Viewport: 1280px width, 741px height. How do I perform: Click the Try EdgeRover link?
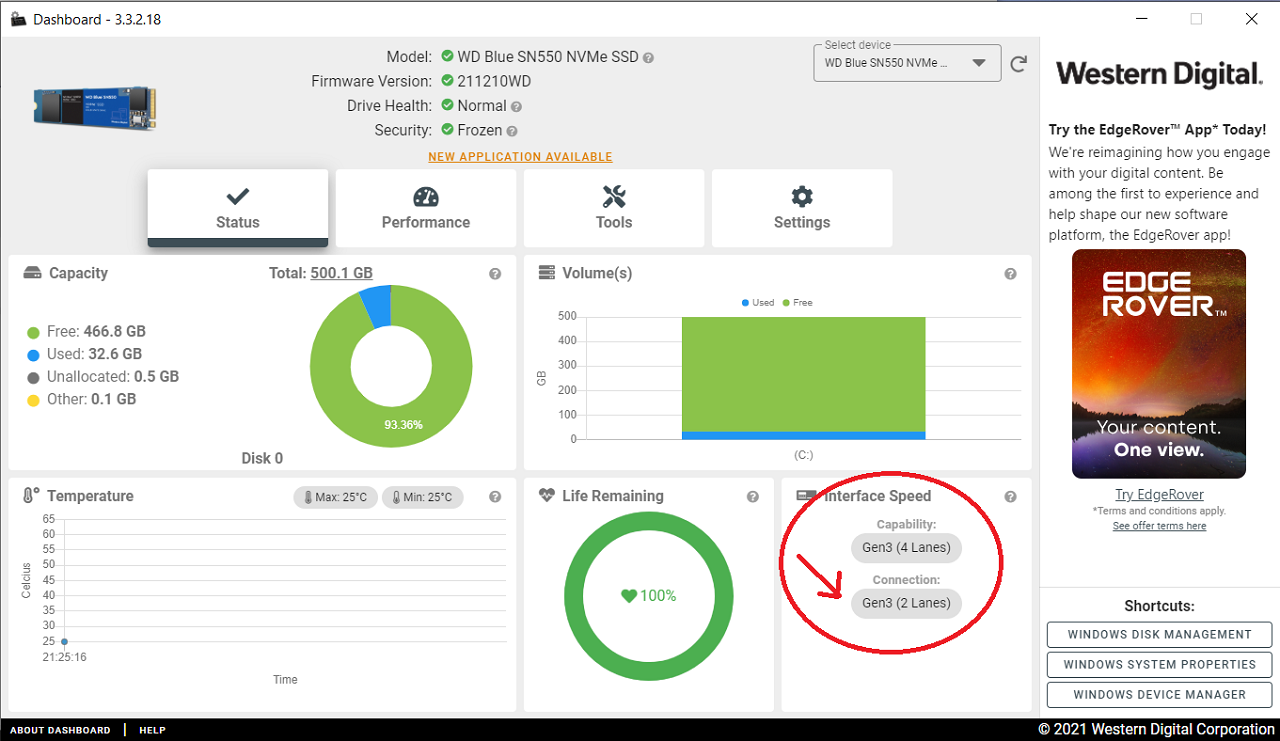coord(1160,495)
